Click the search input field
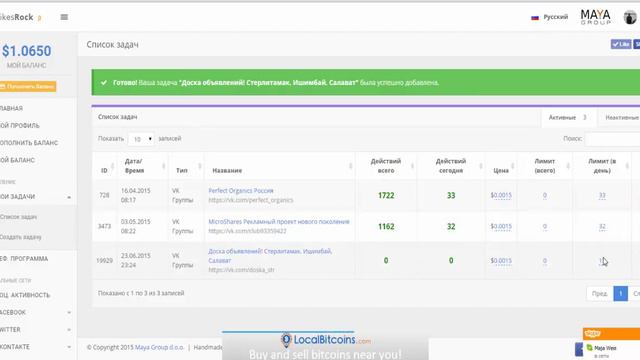This screenshot has width=640, height=360. tap(612, 139)
